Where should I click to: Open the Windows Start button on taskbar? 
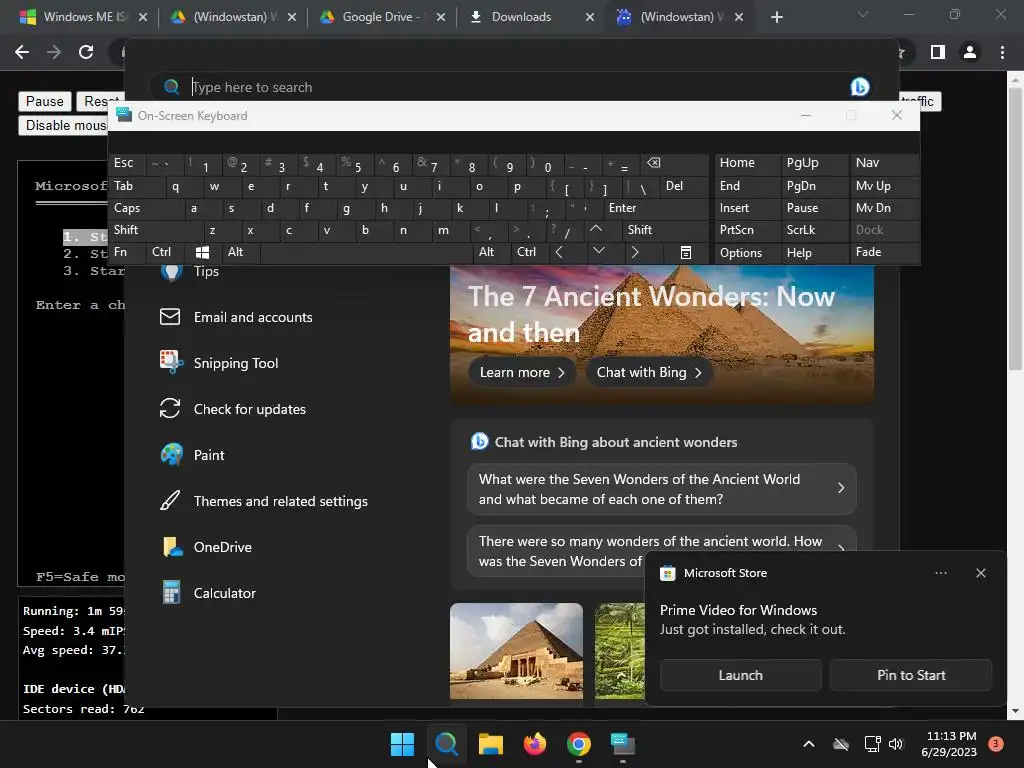[x=402, y=744]
